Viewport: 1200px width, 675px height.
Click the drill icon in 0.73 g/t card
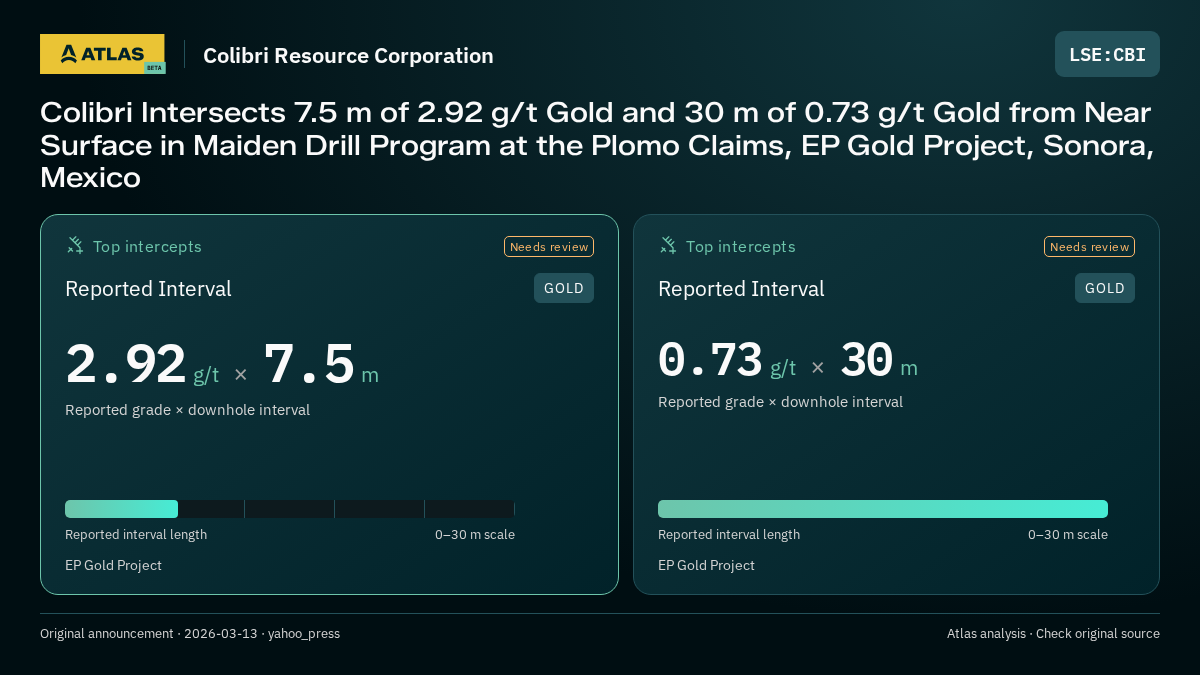pos(668,246)
